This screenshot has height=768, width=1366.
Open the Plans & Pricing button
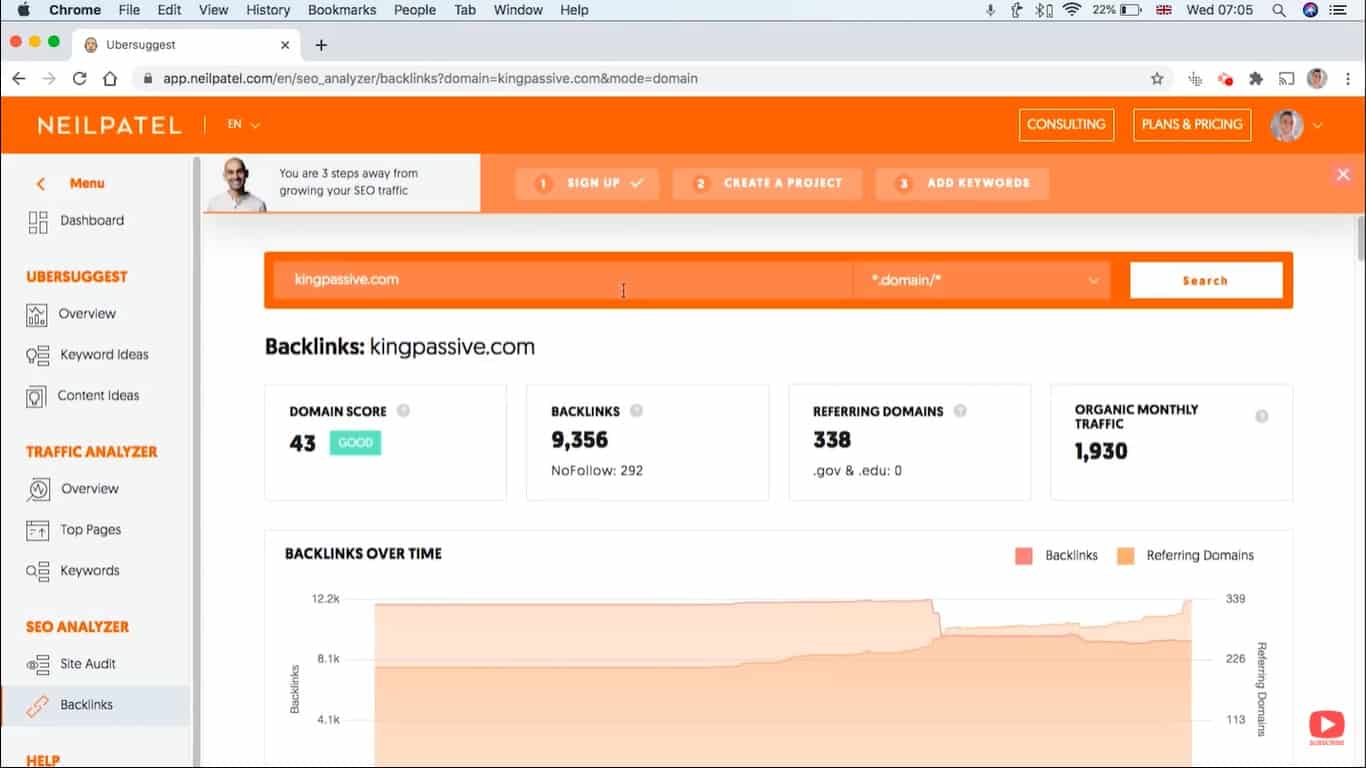point(1191,125)
